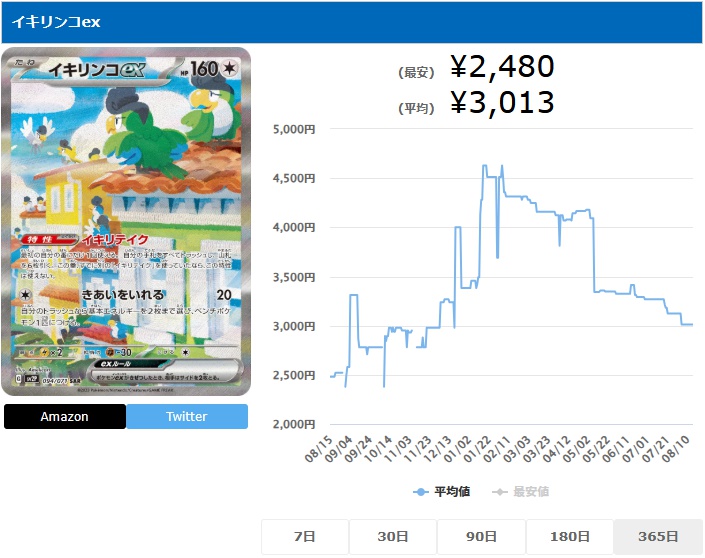
Task: Toggle the 平均値 legend series
Action: click(x=442, y=492)
